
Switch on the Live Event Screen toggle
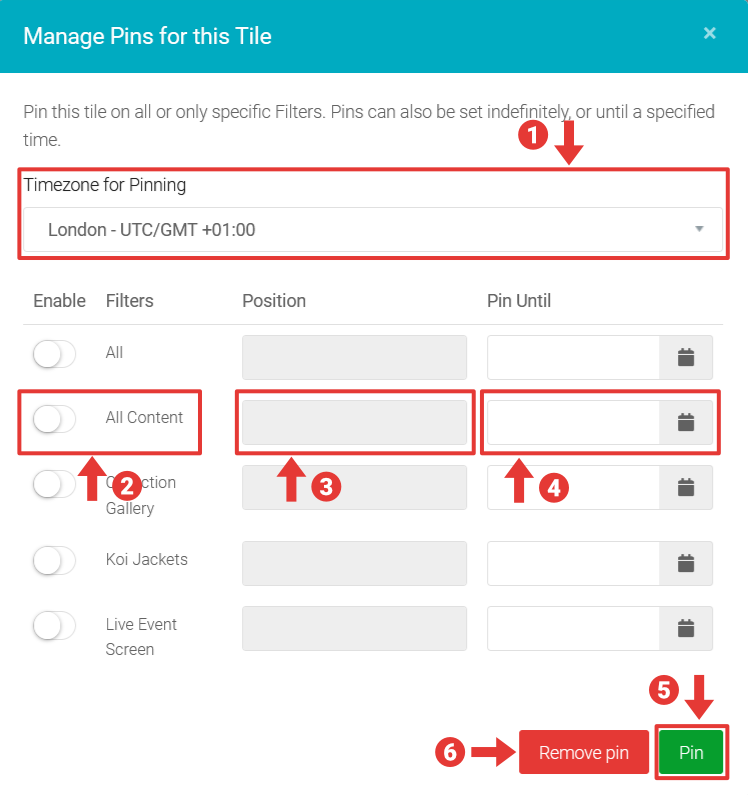click(54, 626)
